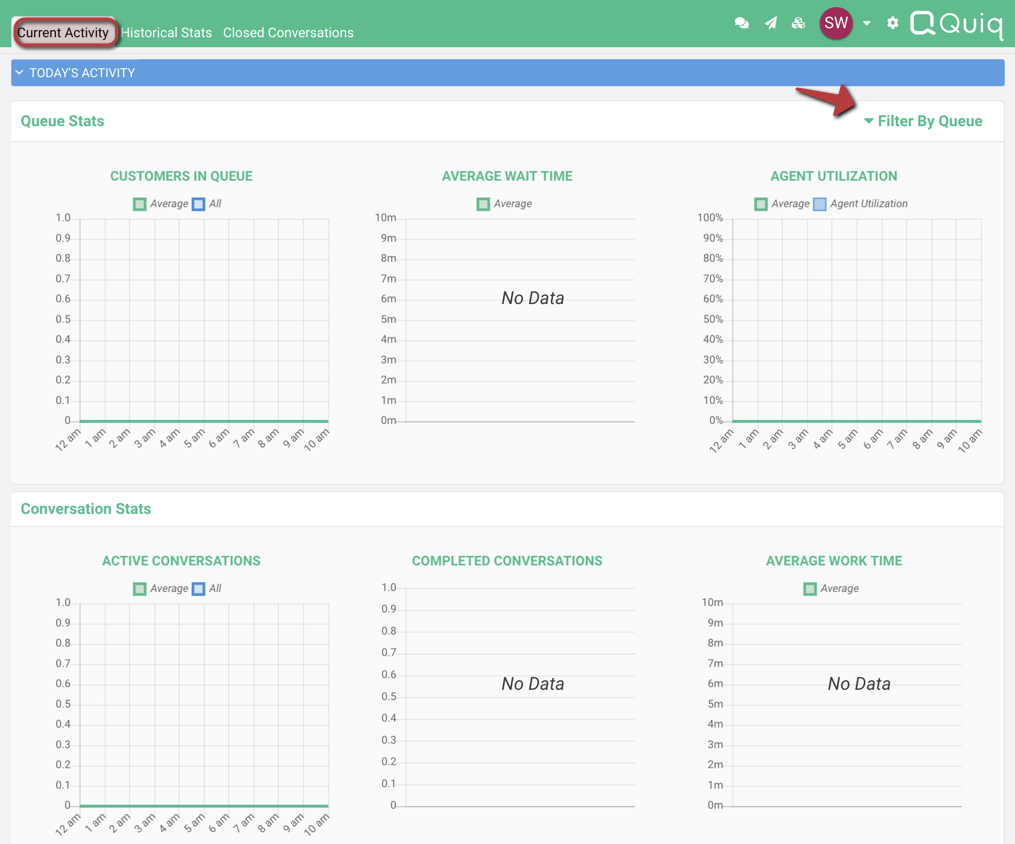Open the account caret beside SW avatar
This screenshot has height=844, width=1015.
tap(867, 23)
